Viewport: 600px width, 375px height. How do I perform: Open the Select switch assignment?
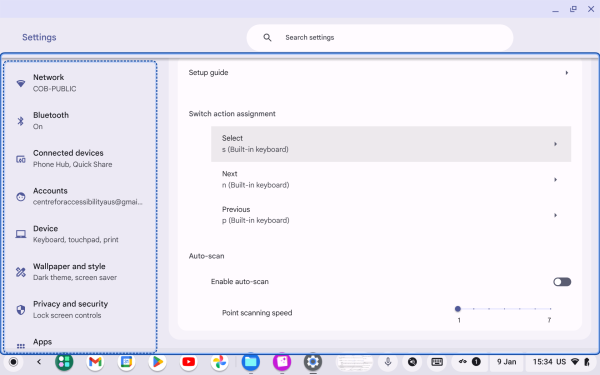pos(391,144)
